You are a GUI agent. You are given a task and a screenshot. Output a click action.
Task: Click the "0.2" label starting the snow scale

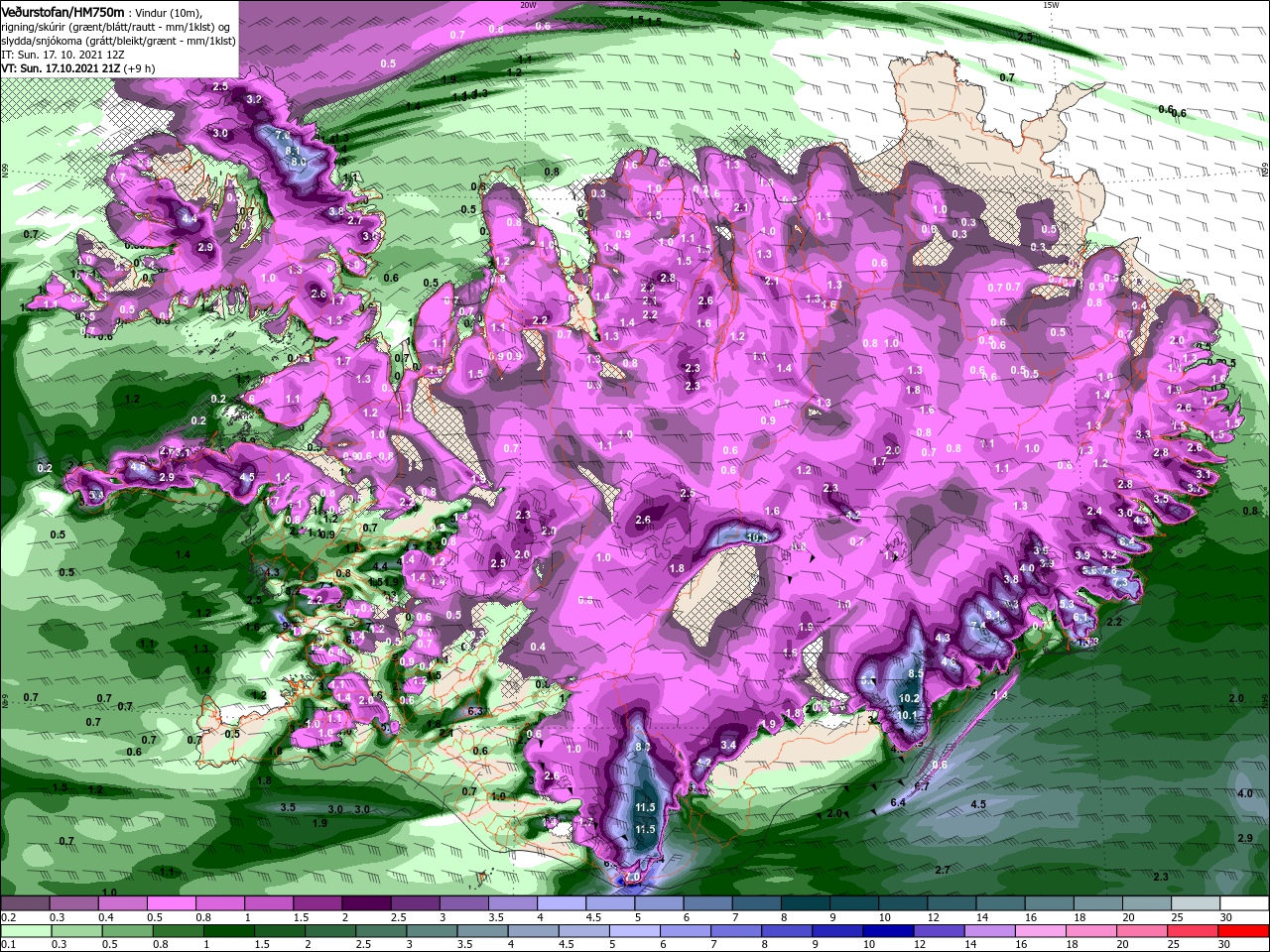pos(8,917)
